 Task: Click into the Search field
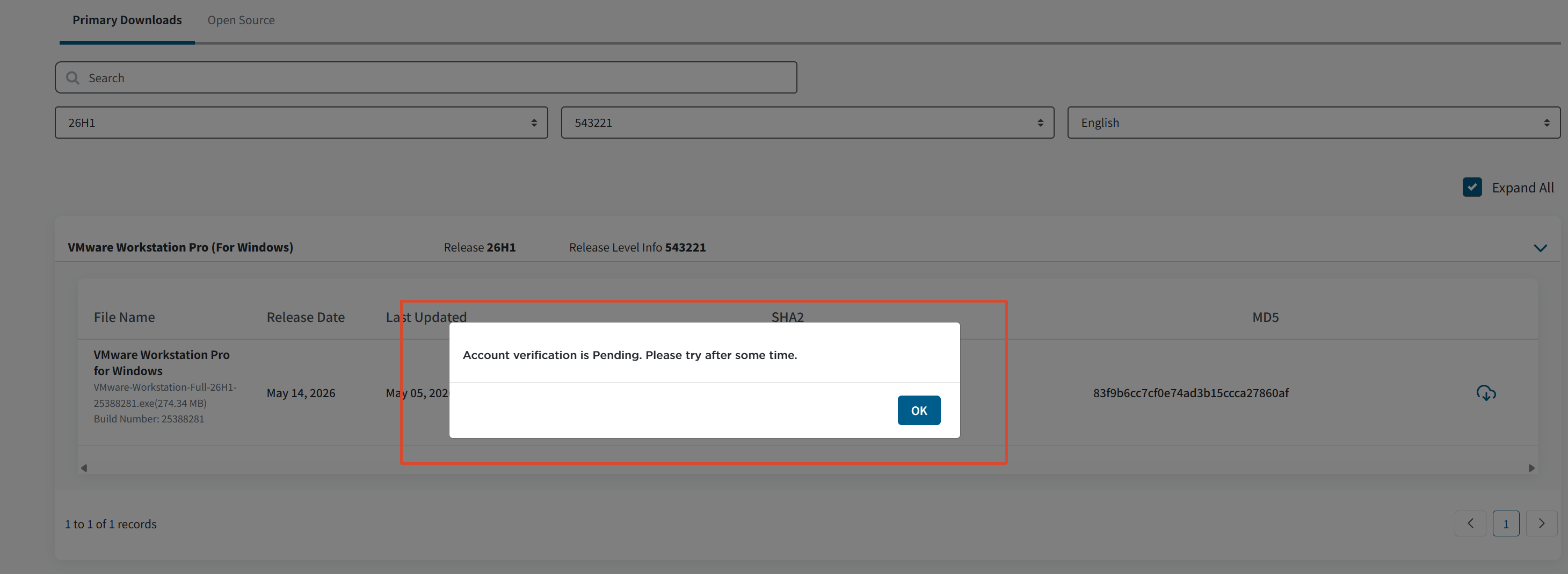[x=426, y=77]
